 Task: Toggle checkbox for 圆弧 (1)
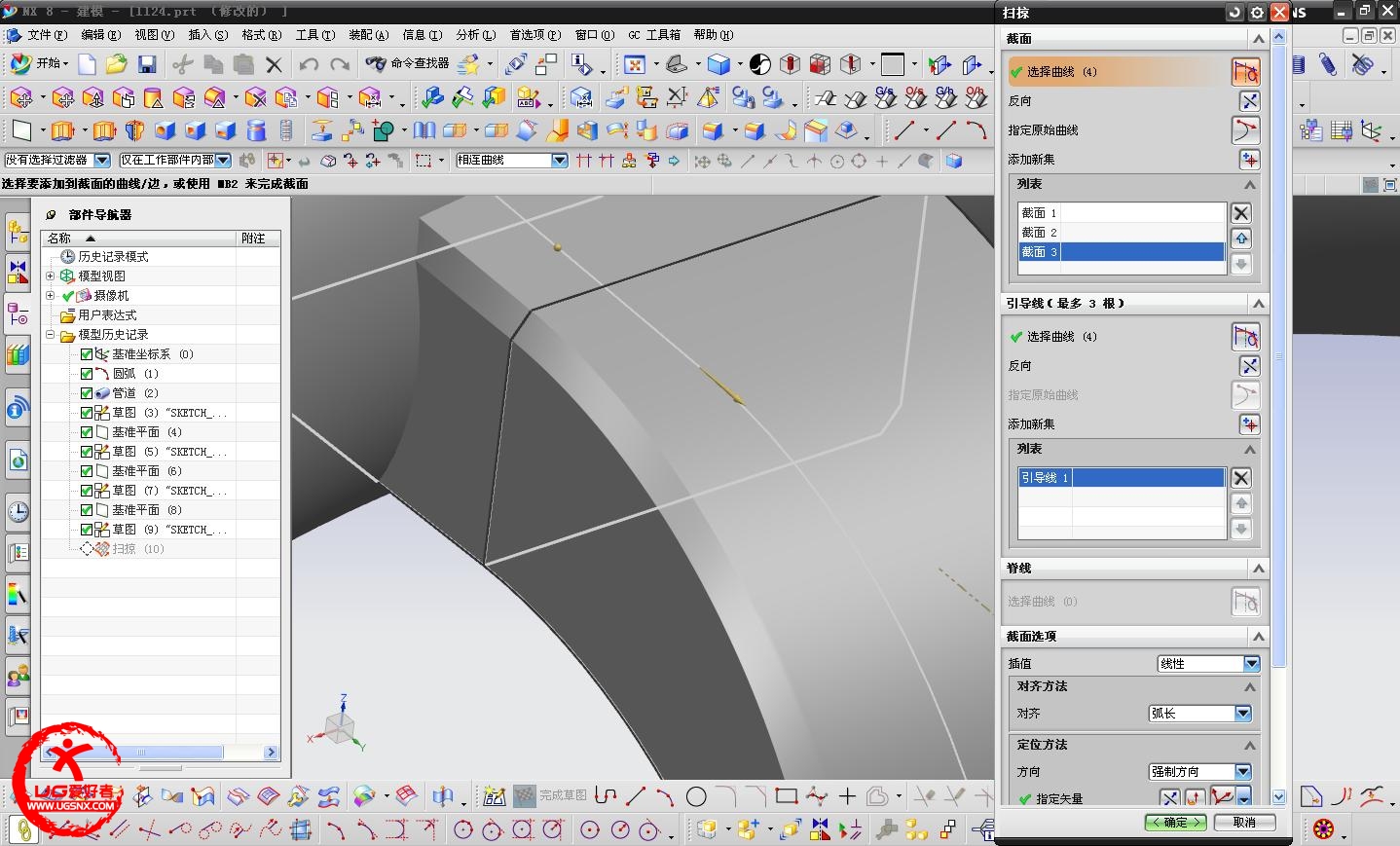[x=87, y=374]
